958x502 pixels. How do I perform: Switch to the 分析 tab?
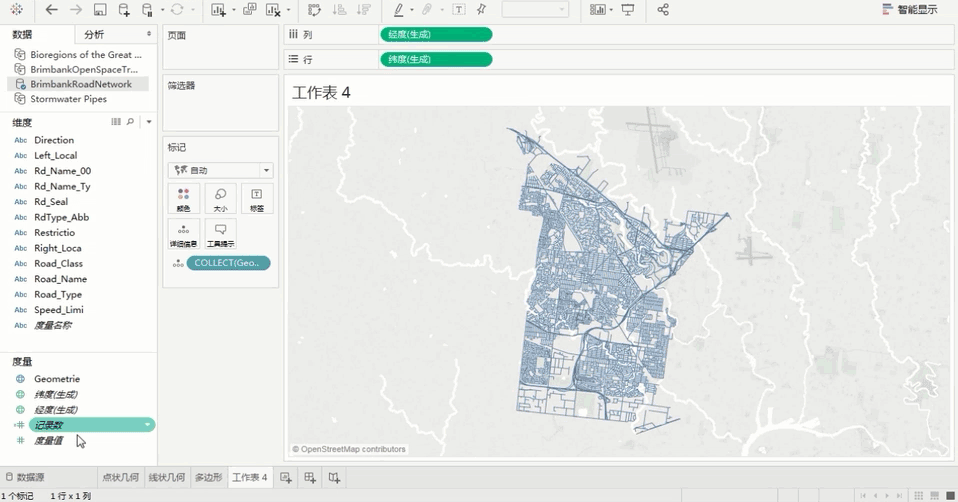94,35
